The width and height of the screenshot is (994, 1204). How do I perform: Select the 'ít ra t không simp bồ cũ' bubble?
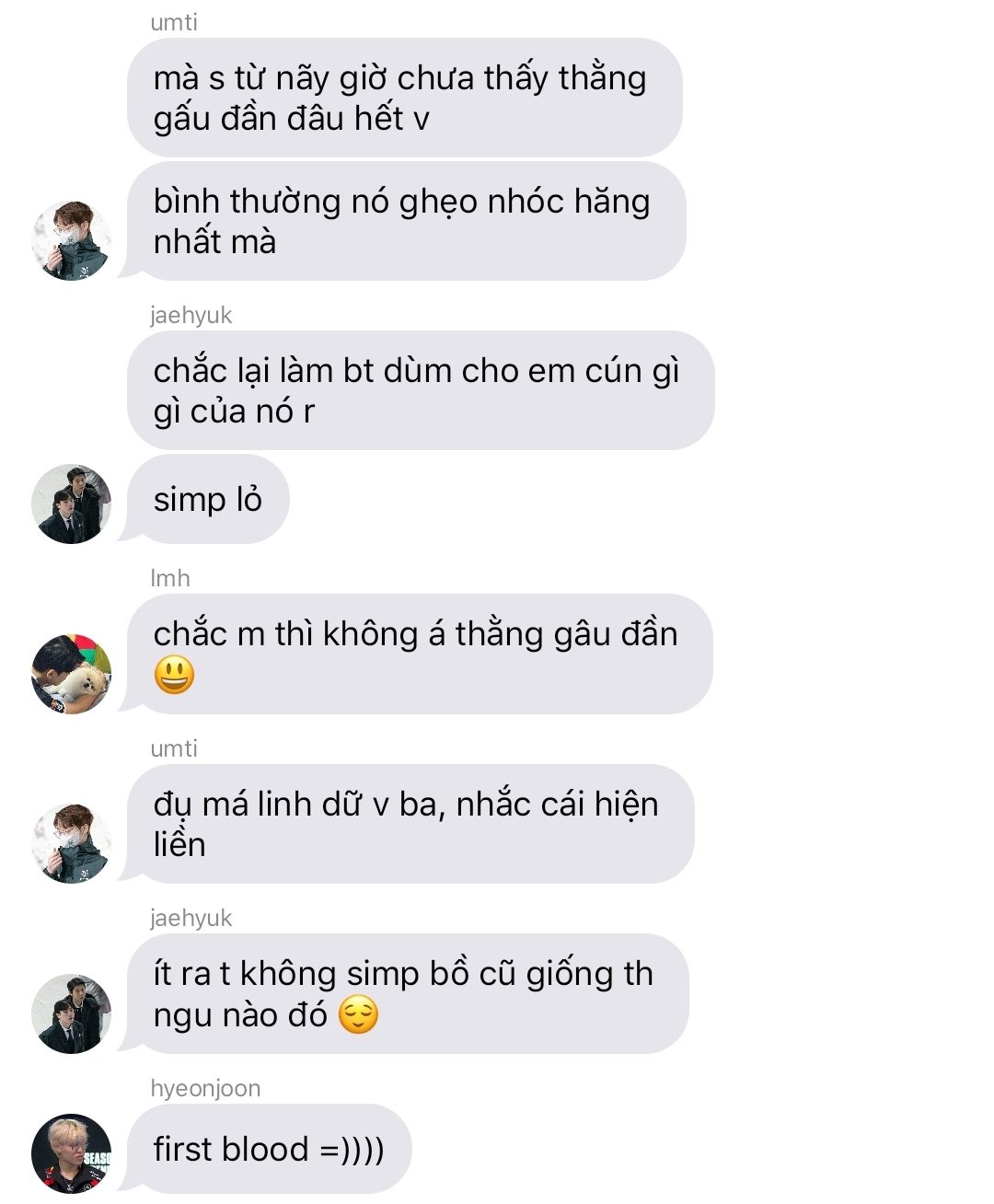pos(406,994)
